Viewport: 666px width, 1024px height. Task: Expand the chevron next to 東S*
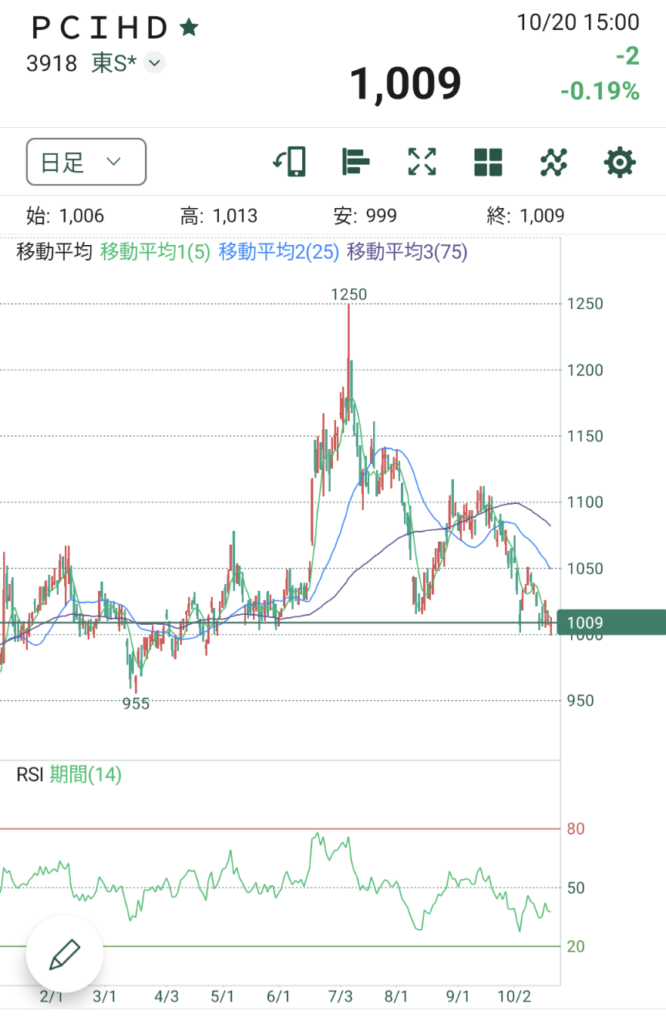click(x=154, y=63)
